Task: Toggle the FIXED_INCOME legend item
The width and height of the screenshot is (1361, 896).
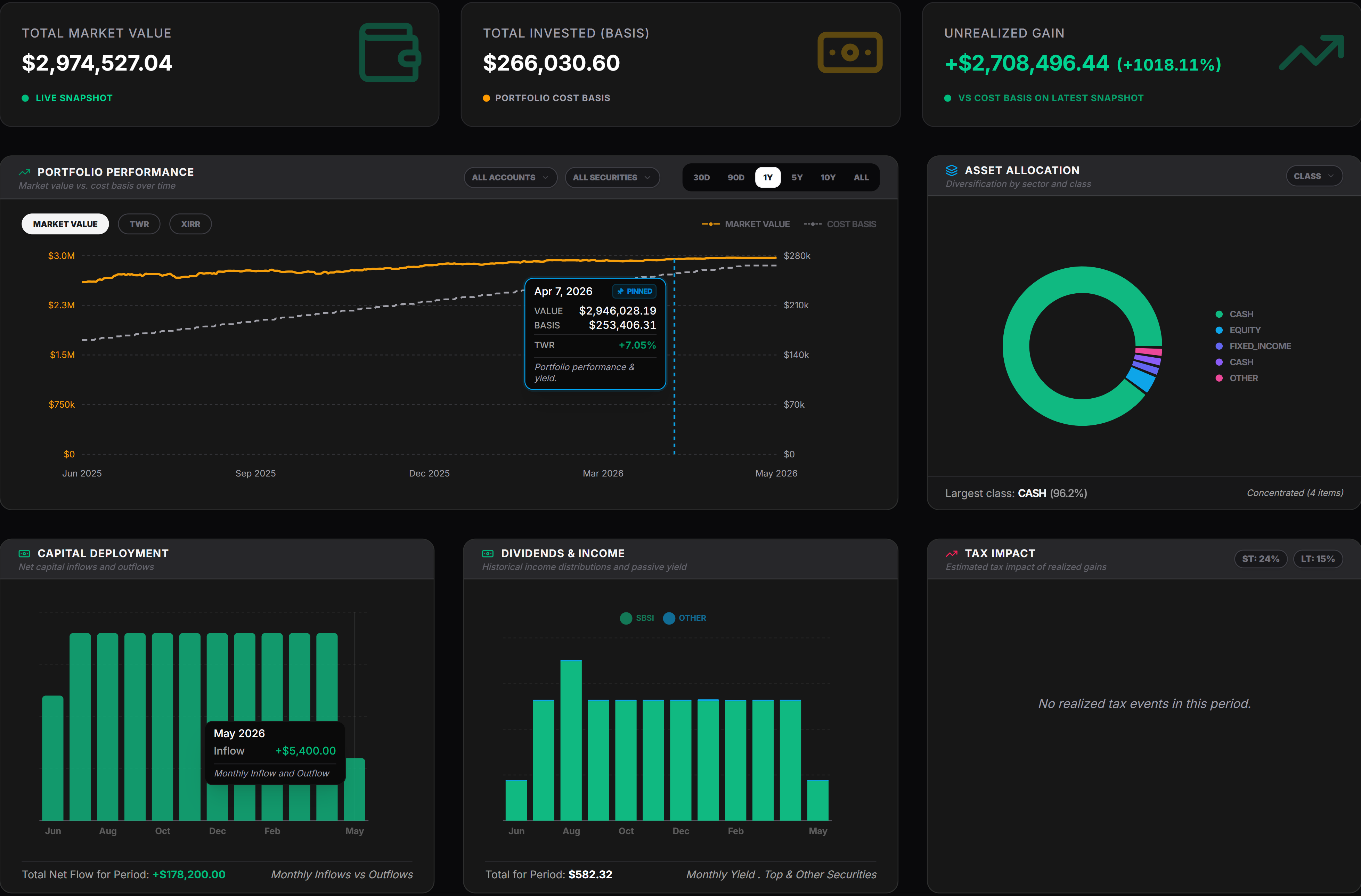Action: coord(1253,346)
